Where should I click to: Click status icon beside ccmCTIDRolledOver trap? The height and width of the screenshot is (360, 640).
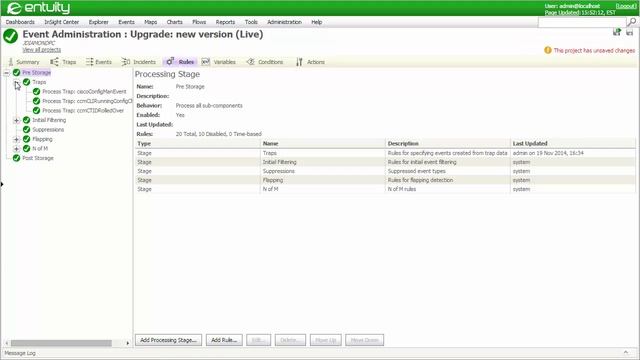pyautogui.click(x=36, y=110)
